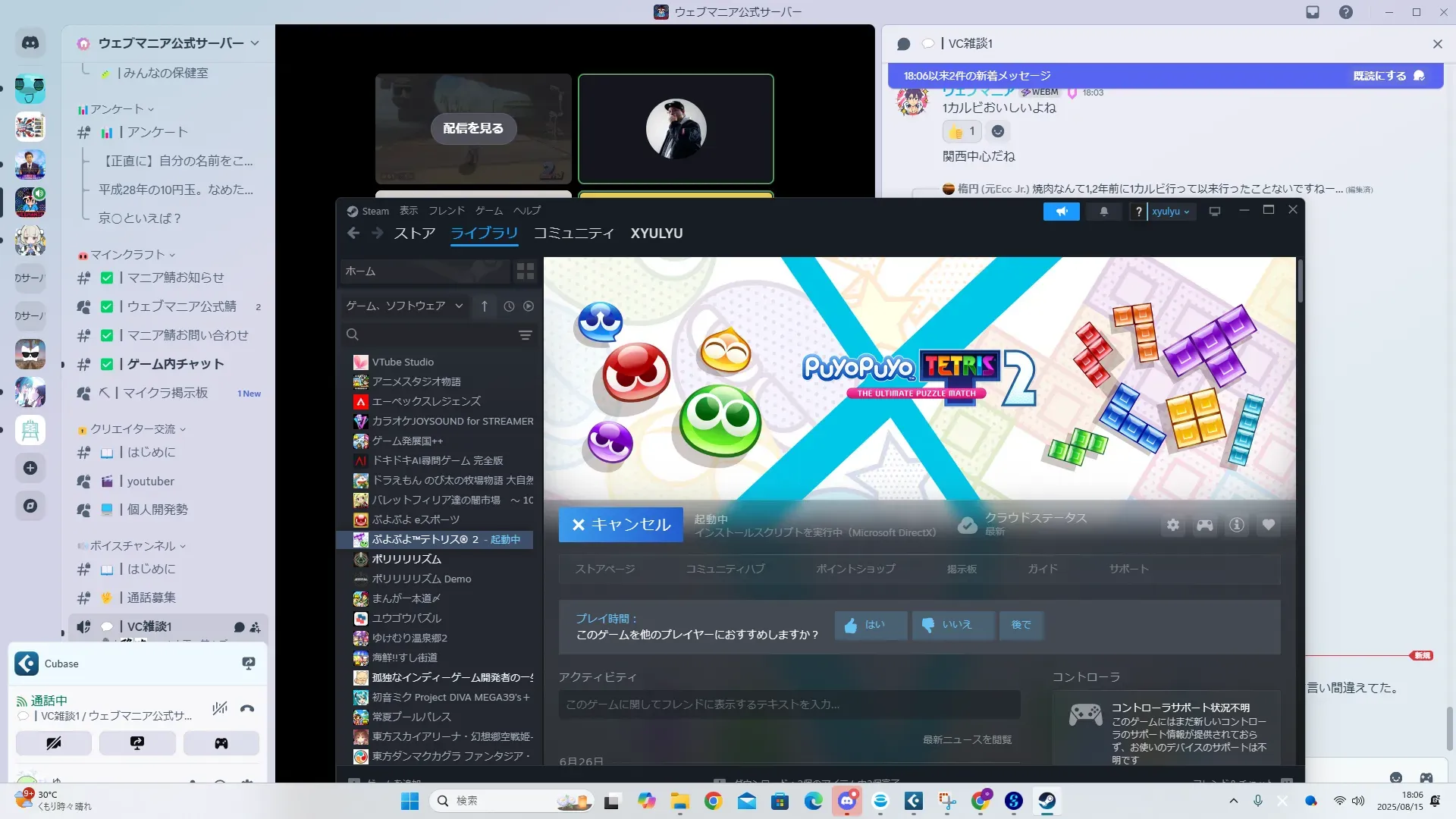The image size is (1456, 819).
Task: Click Steam announcements megaphone button
Action: [1062, 212]
